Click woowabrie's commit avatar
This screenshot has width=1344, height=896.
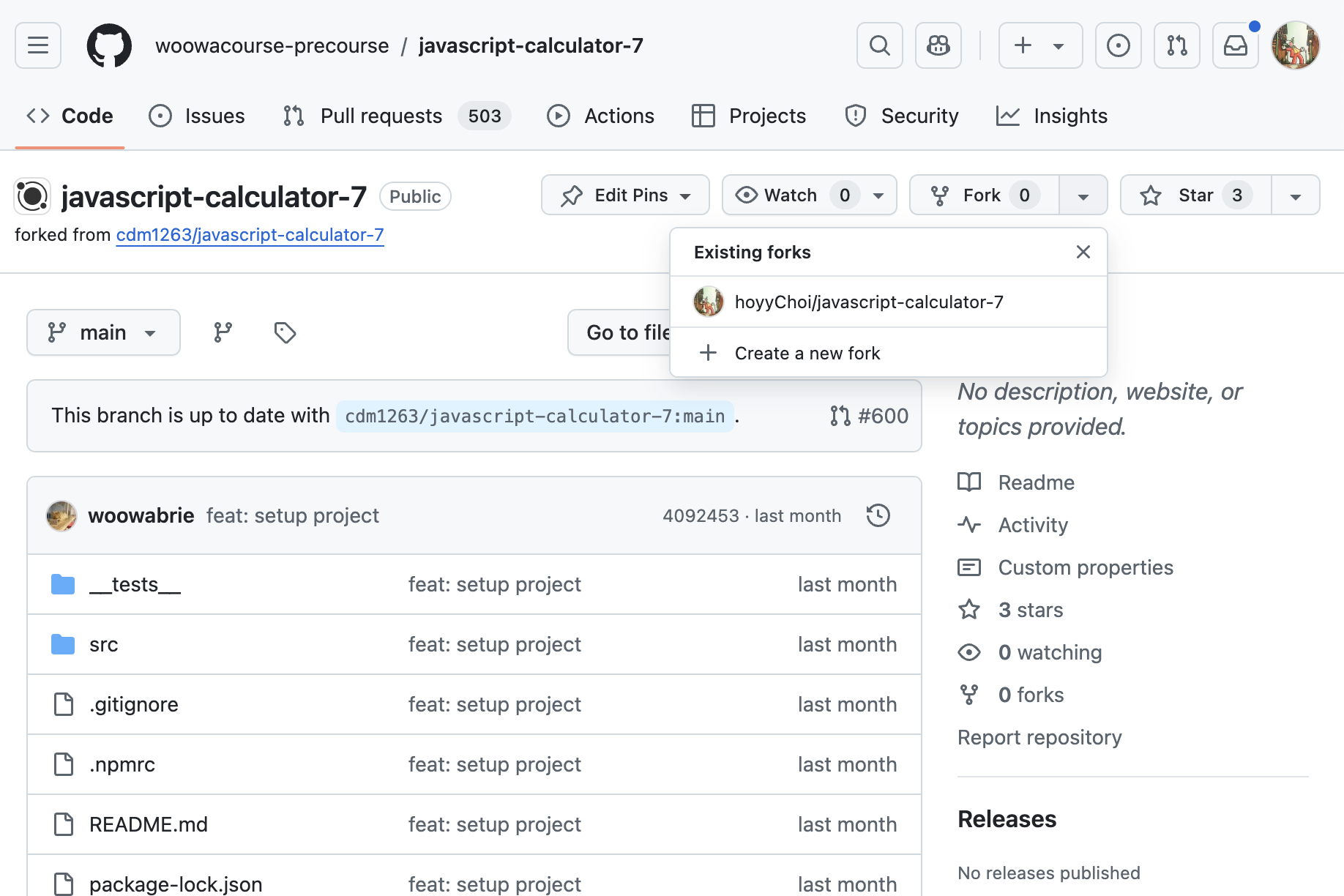tap(61, 515)
